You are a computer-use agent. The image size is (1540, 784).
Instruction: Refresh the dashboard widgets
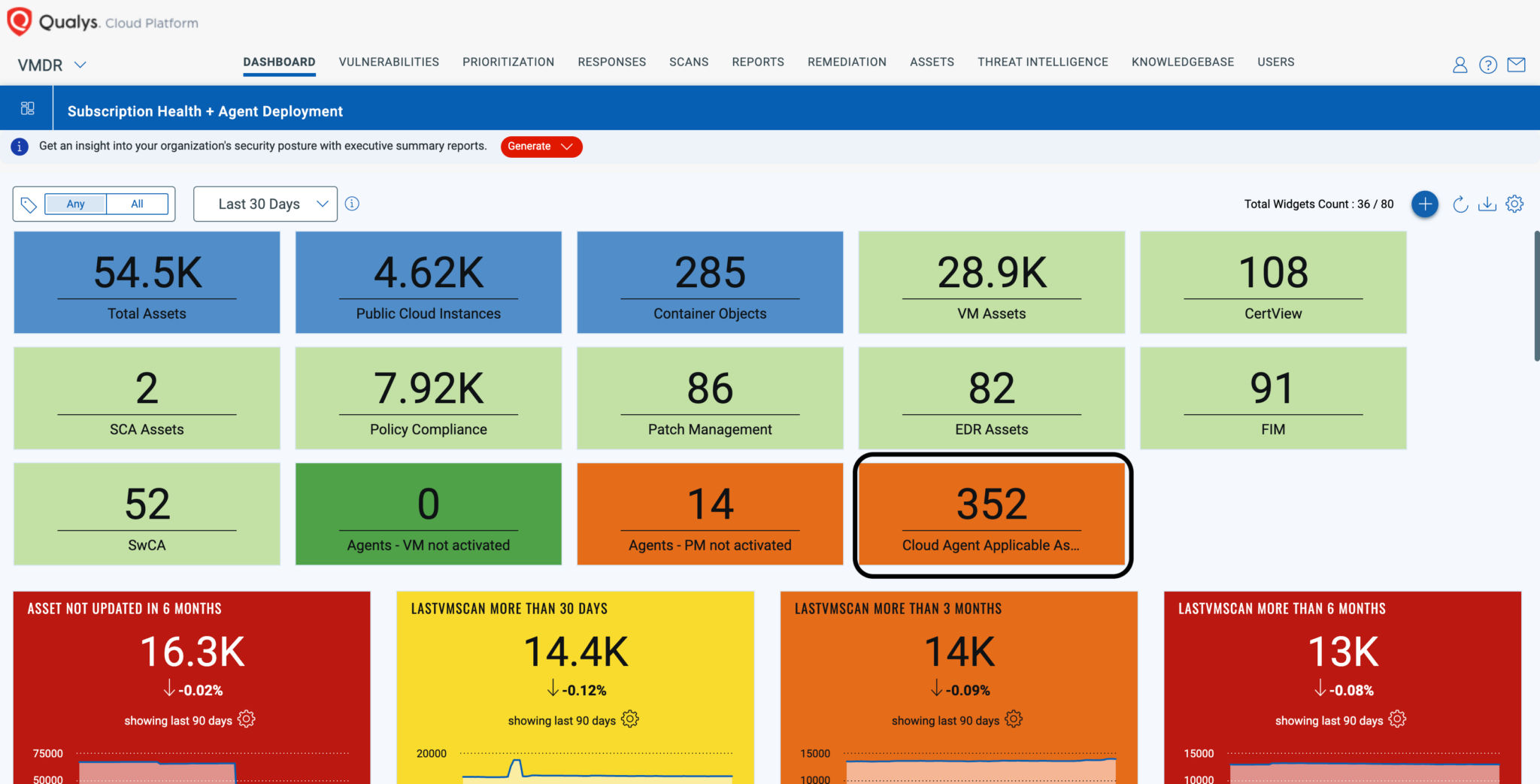click(1460, 204)
